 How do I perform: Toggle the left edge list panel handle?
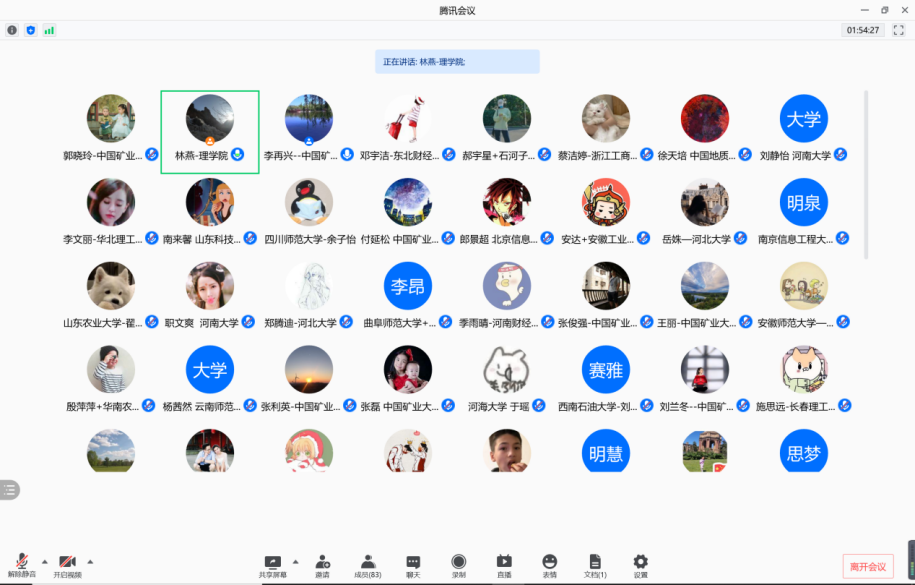[9, 489]
